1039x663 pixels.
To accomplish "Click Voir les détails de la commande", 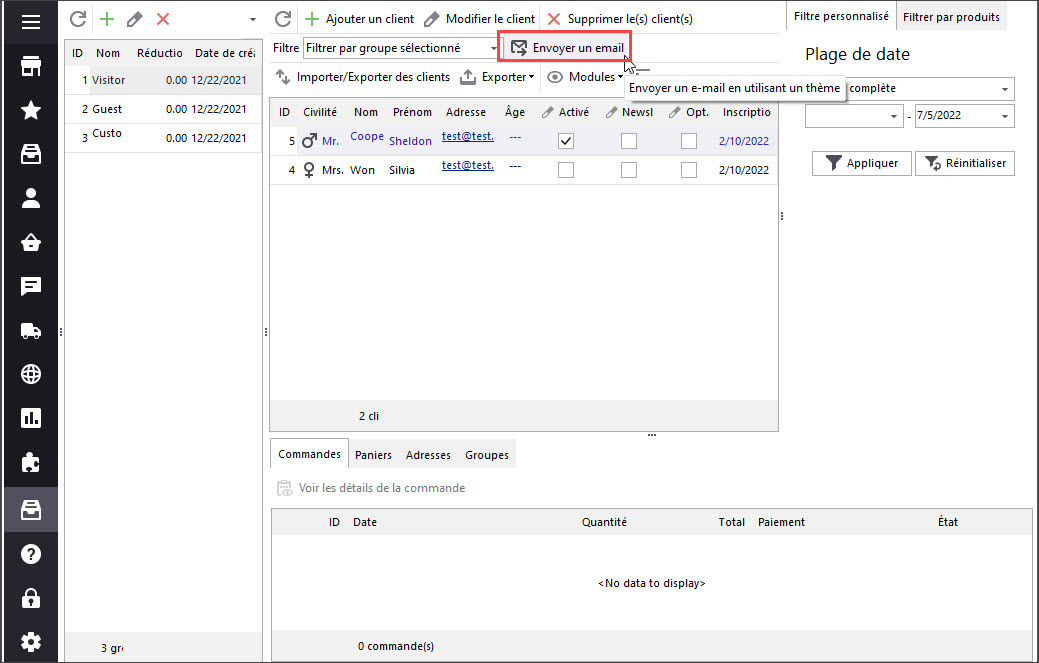I will [x=371, y=488].
